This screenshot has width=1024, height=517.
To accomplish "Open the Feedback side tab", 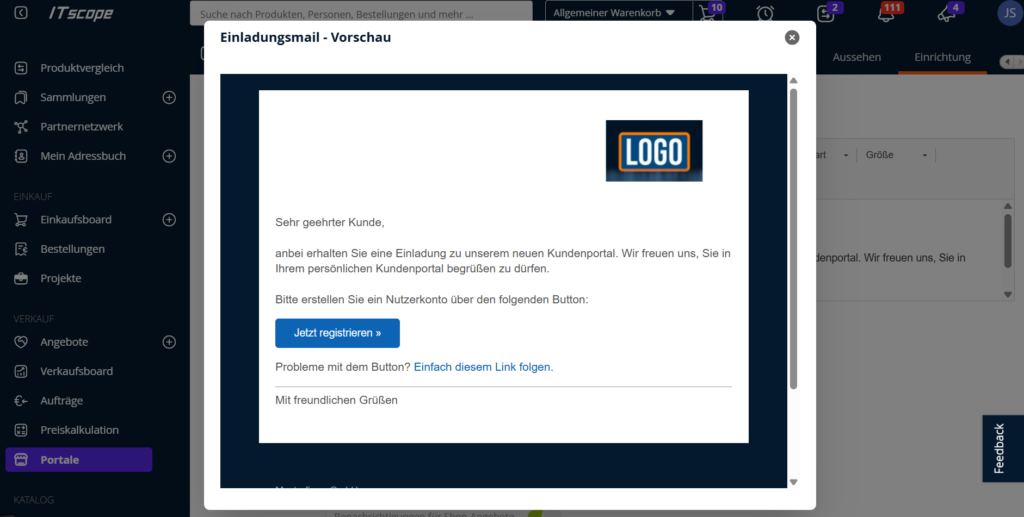I will (x=1000, y=448).
